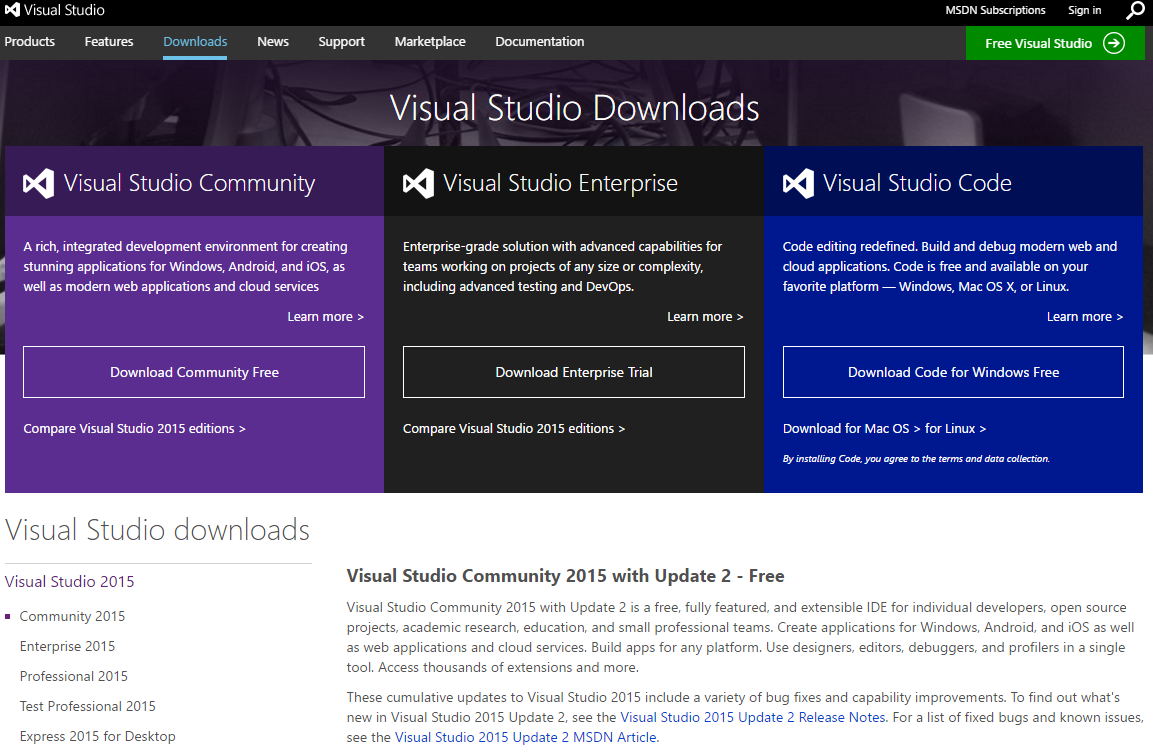1153x753 pixels.
Task: Select Visual Studio 2015 sidebar heading
Action: tap(69, 582)
